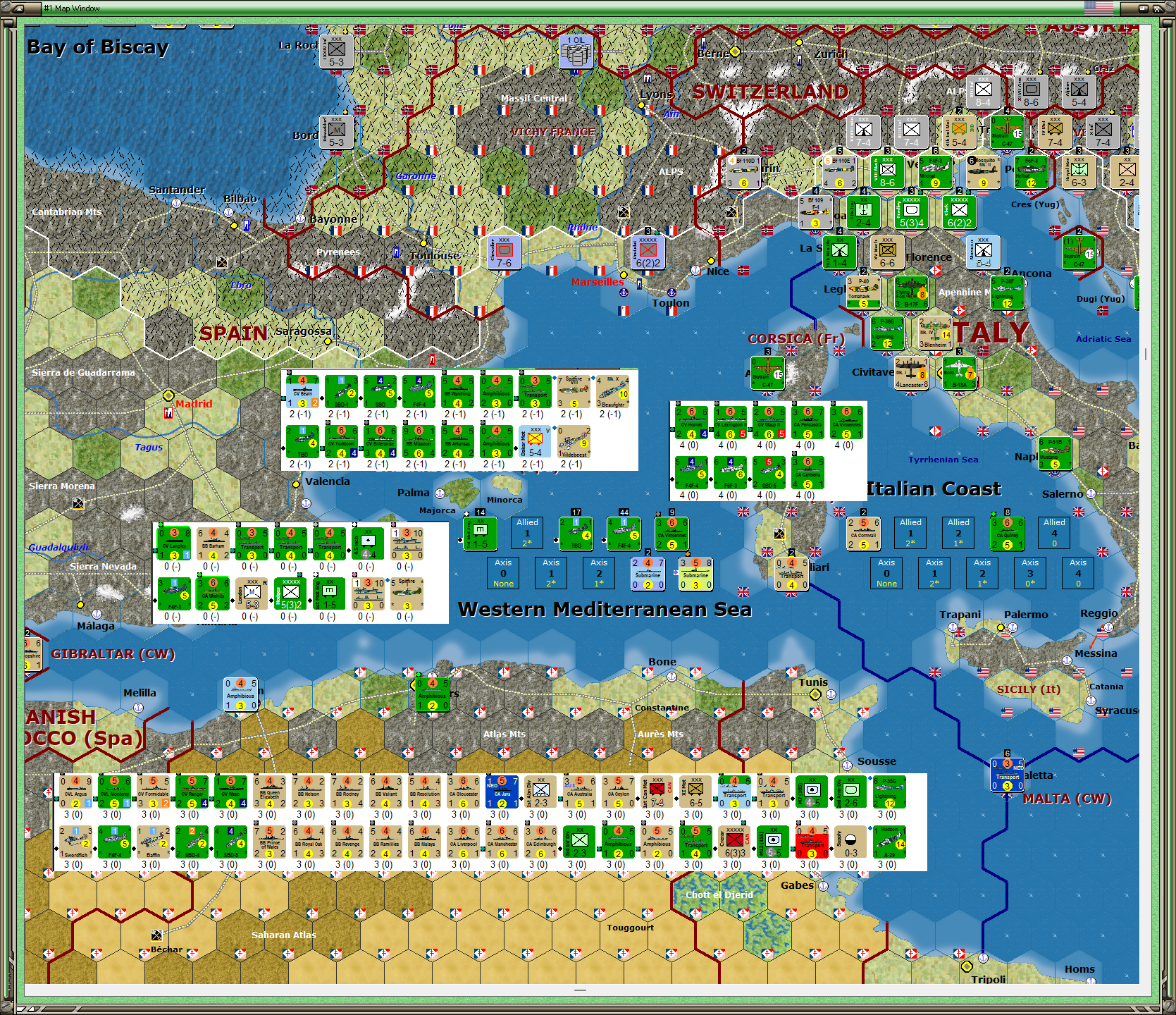
Task: Click the Tunis city label
Action: 813,682
